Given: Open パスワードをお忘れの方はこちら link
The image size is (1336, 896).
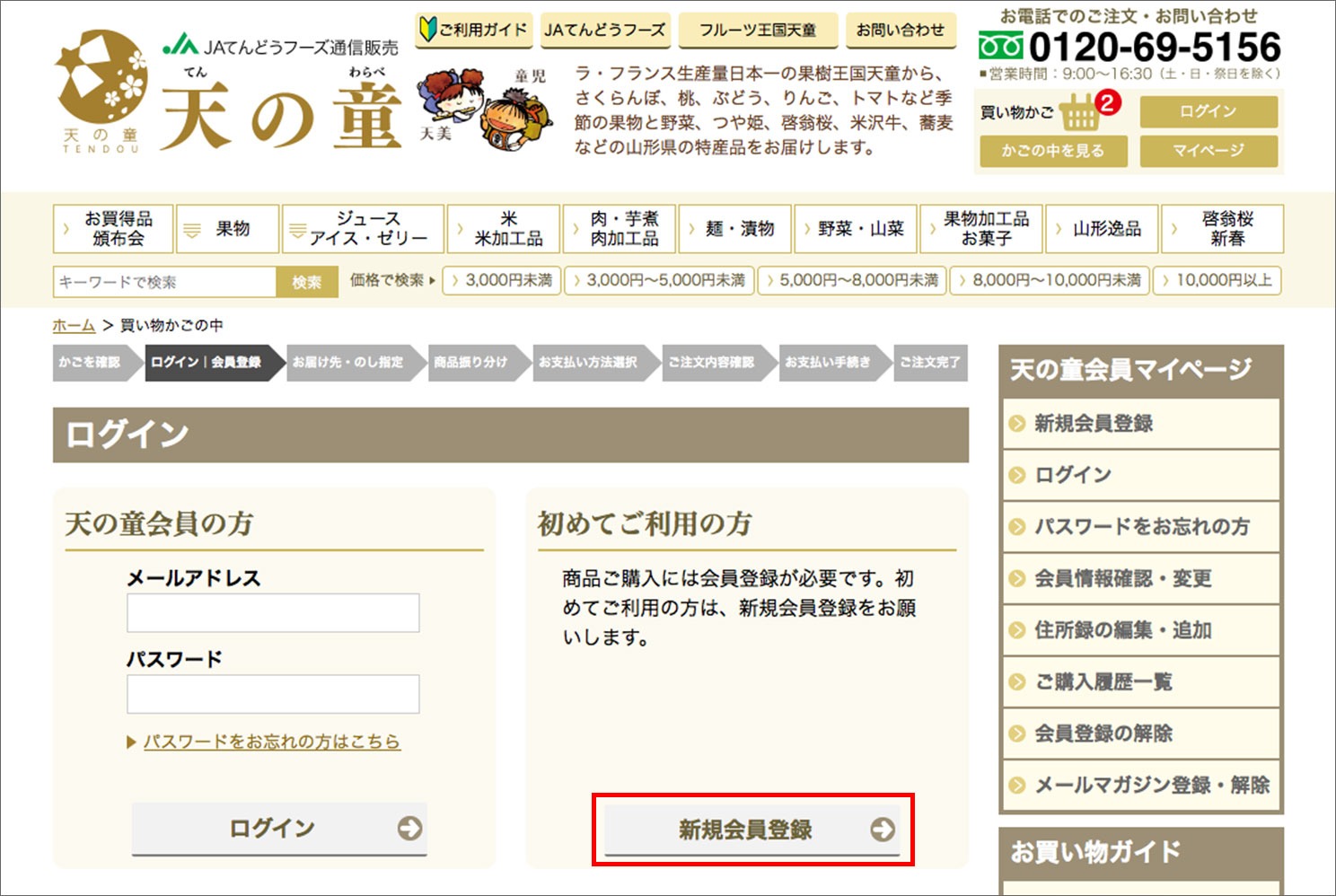Looking at the screenshot, I should tap(271, 742).
